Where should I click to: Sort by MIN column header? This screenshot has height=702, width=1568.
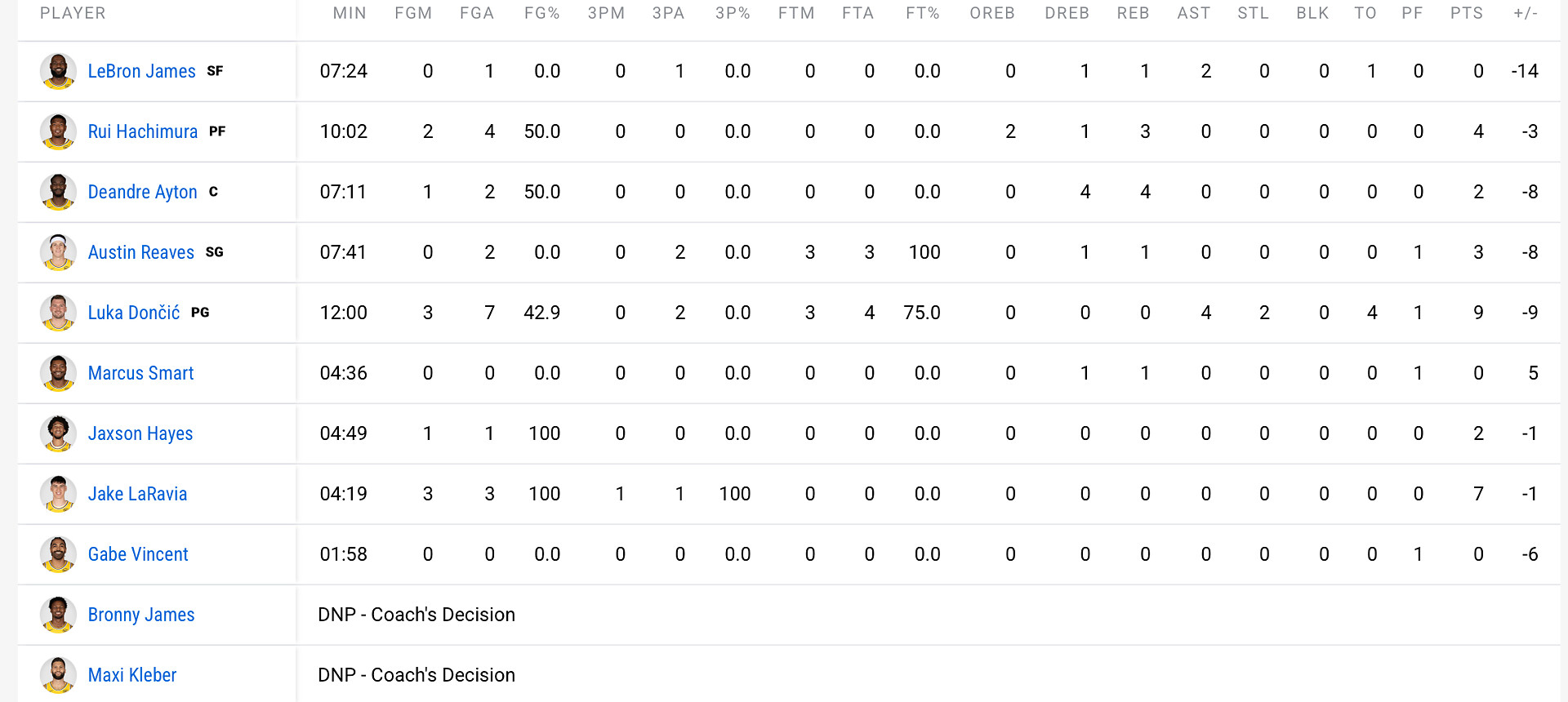tap(350, 13)
